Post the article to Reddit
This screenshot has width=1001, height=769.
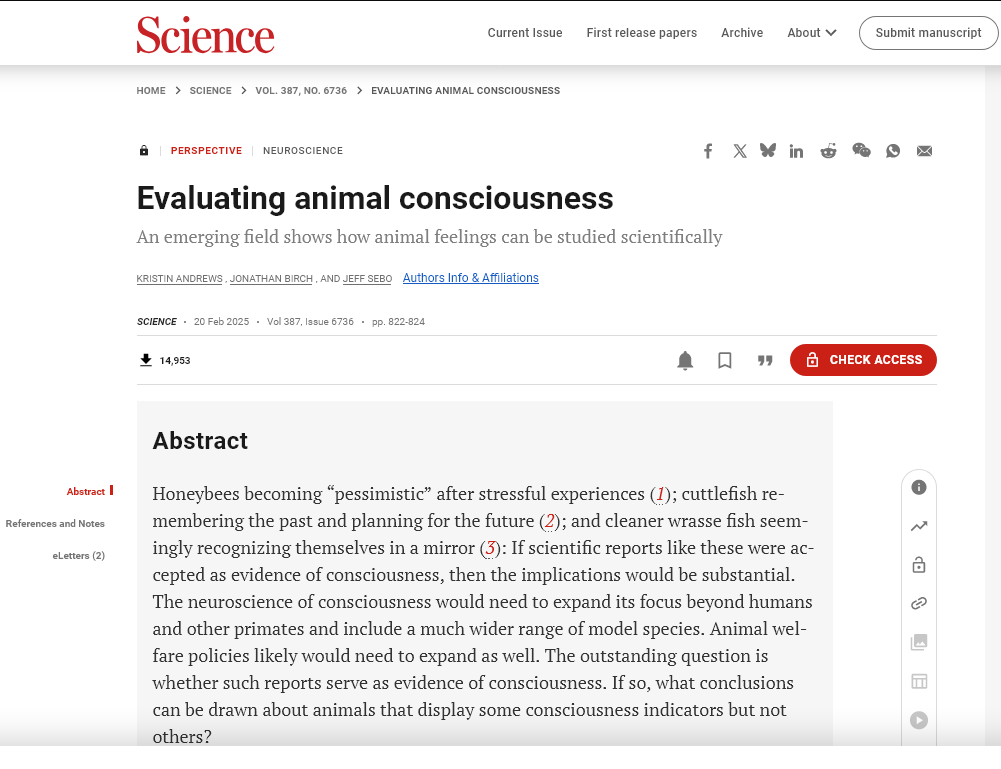click(x=828, y=150)
